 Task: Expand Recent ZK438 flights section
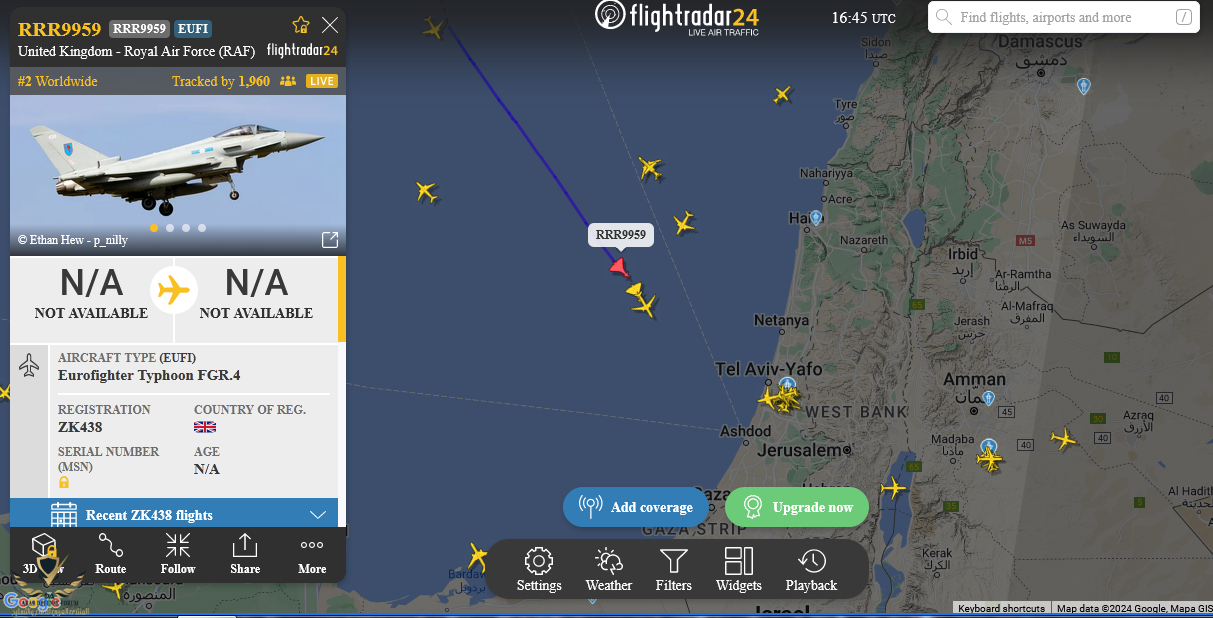point(174,515)
